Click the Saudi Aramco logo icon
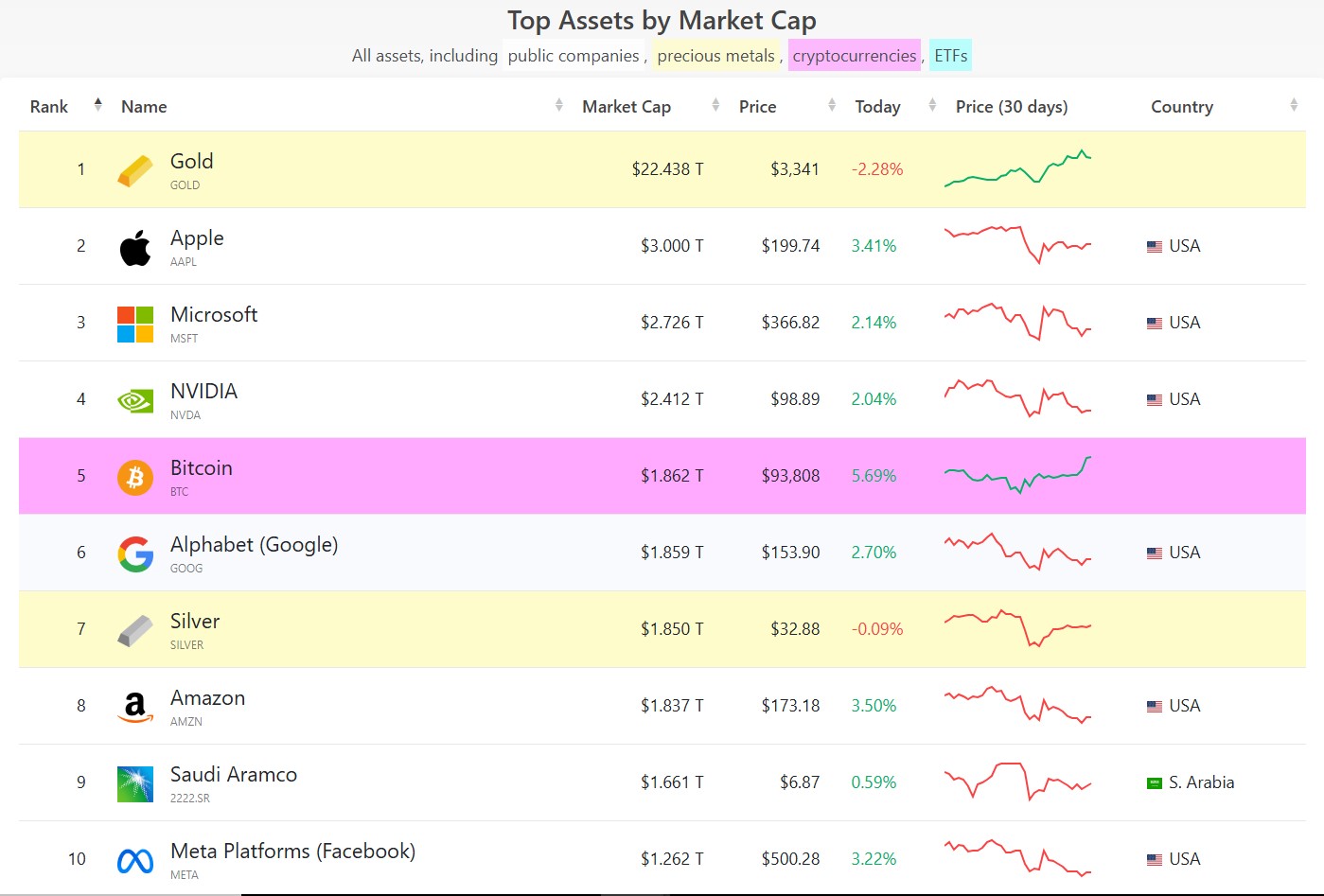Viewport: 1324px width, 896px height. [135, 783]
